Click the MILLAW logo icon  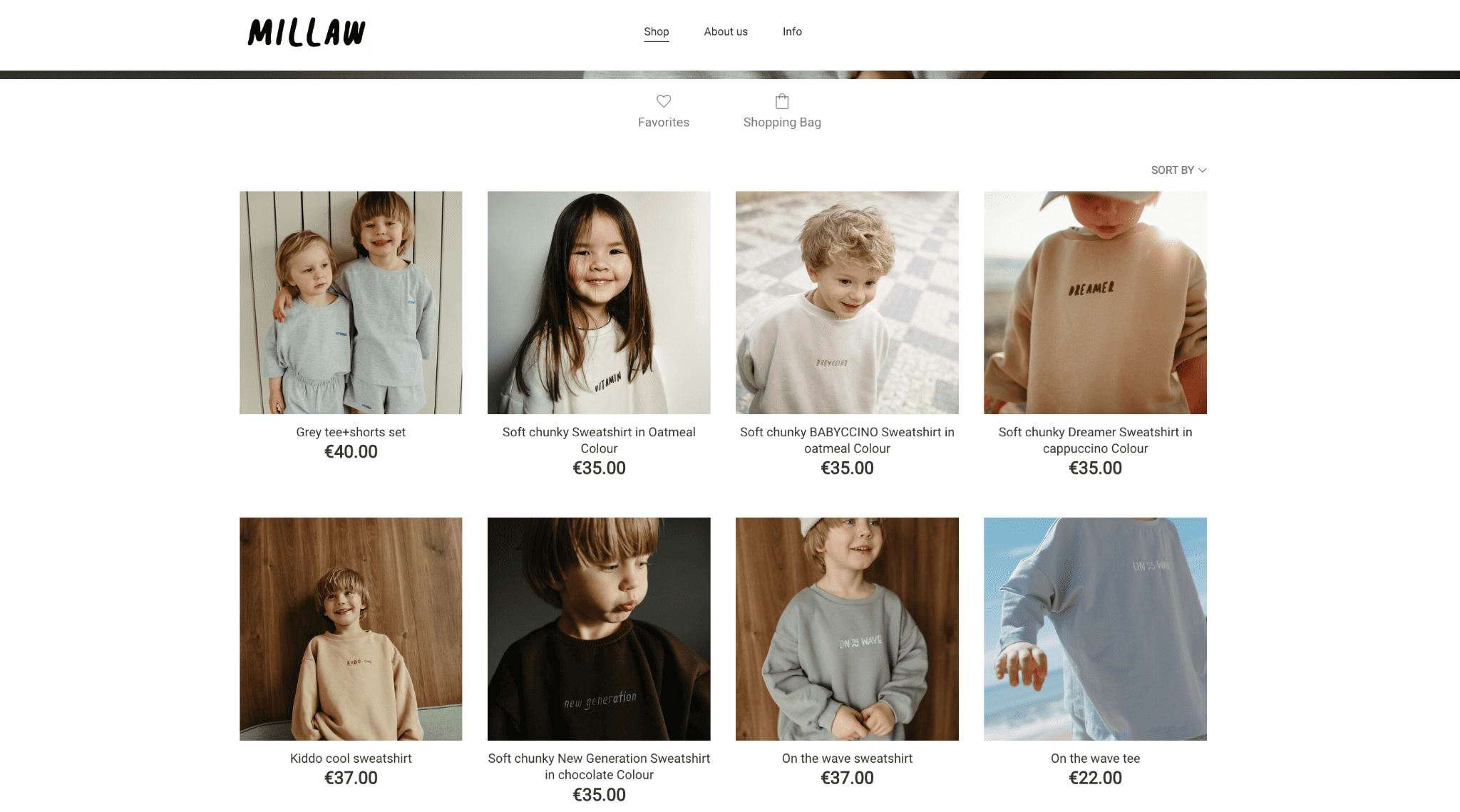(307, 31)
